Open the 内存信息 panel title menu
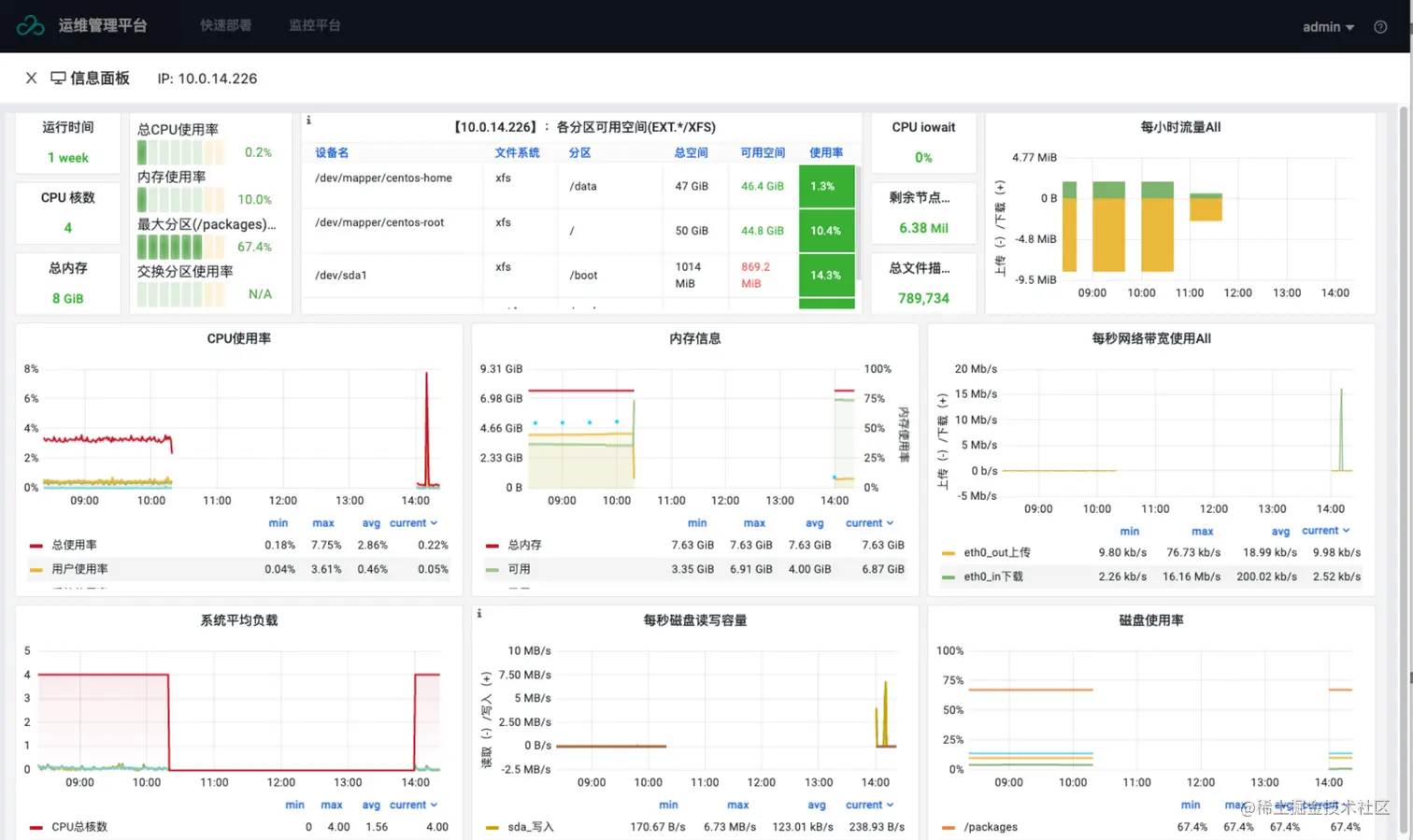The width and height of the screenshot is (1413, 840). [x=695, y=338]
